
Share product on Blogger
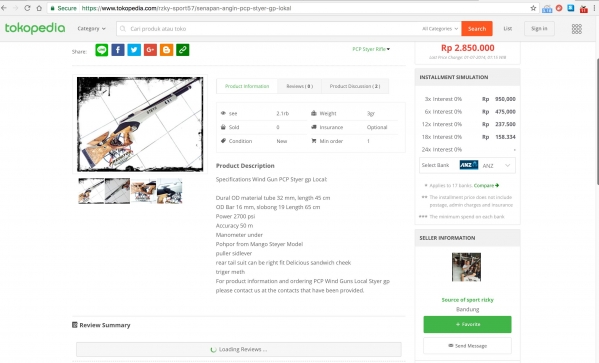167,50
